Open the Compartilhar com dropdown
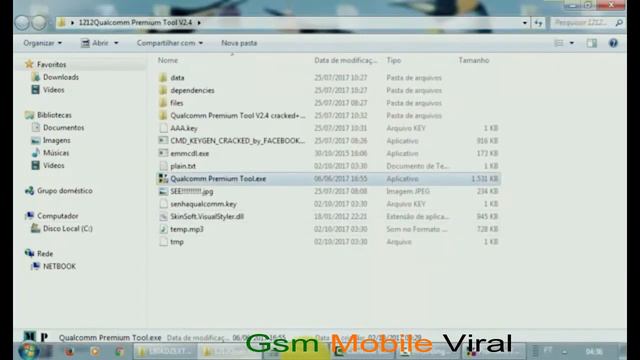 [x=170, y=43]
